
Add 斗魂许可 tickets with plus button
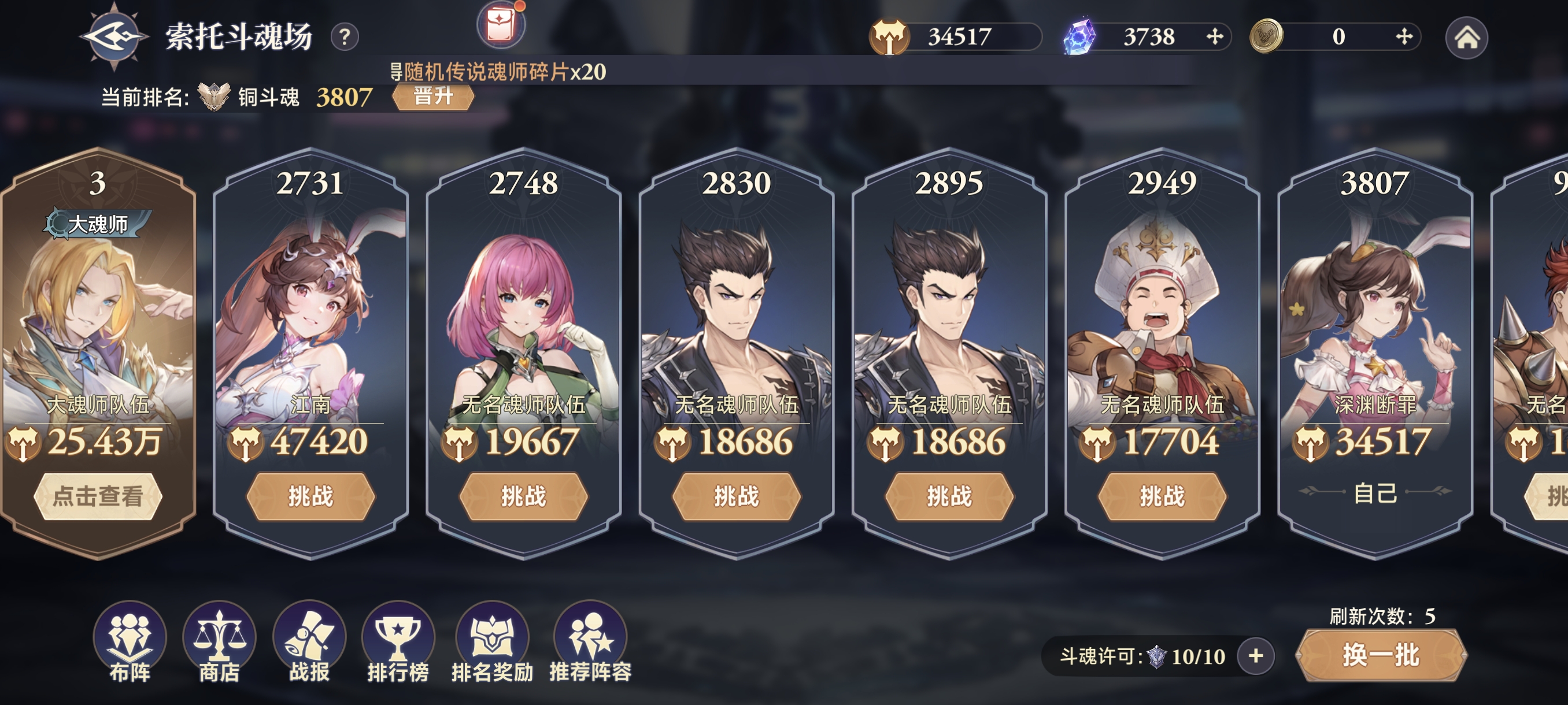point(1256,656)
